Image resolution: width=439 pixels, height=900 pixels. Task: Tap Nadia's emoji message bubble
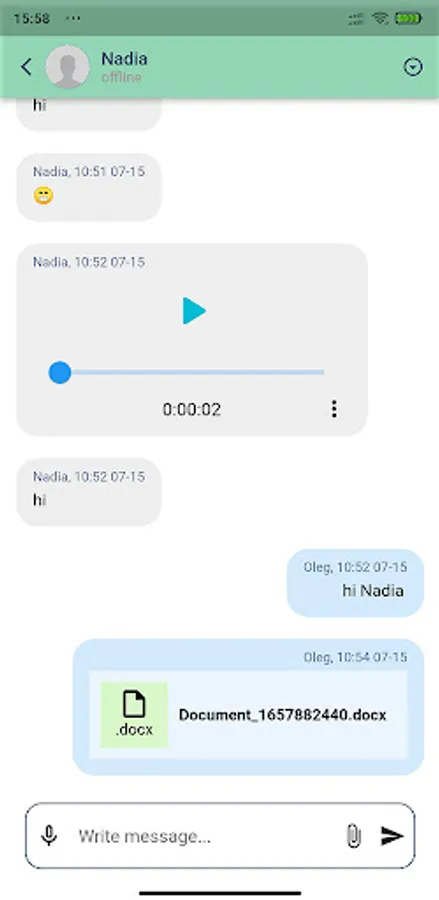(89, 187)
